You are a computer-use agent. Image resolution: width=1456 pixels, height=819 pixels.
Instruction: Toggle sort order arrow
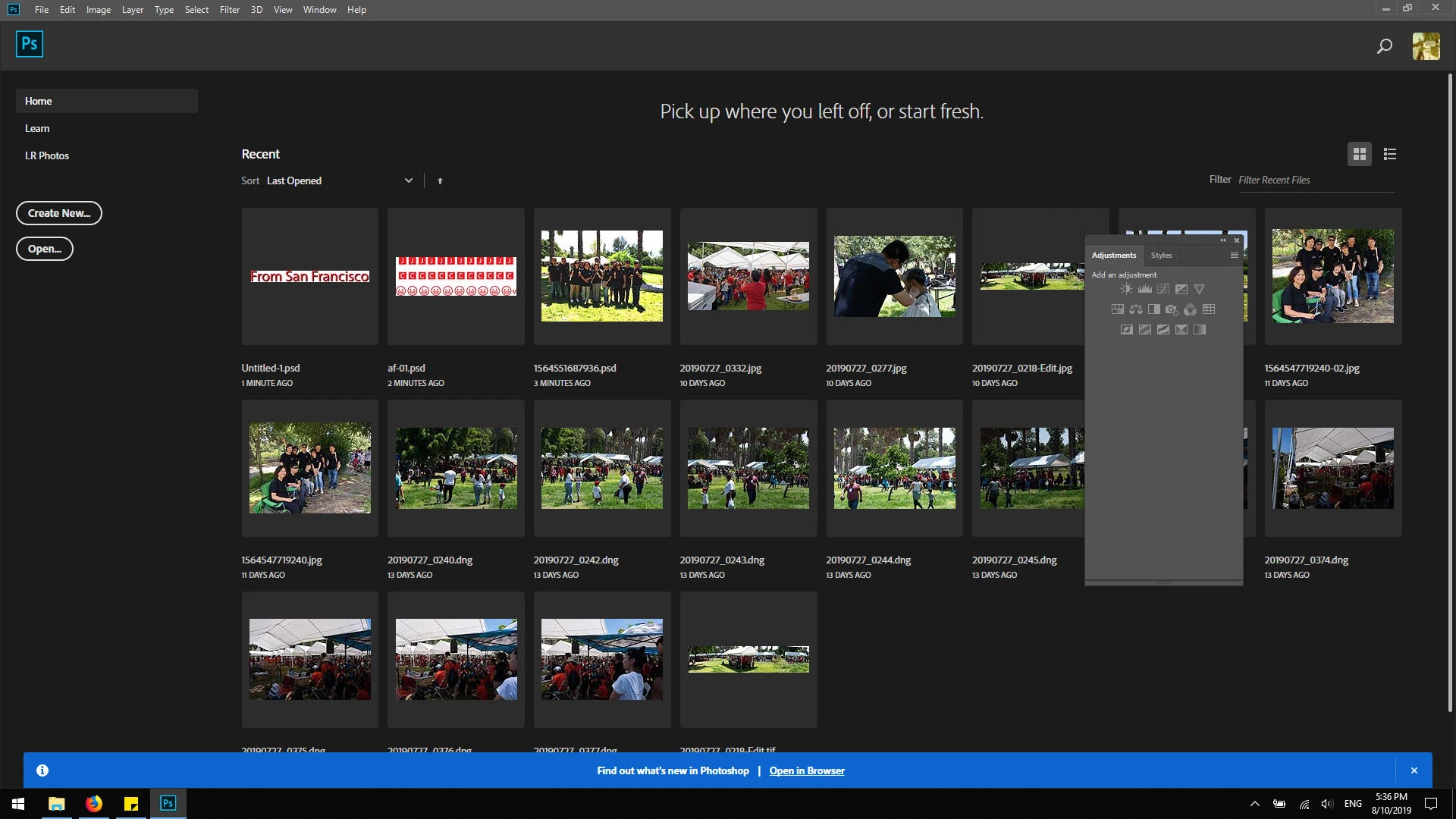tap(440, 181)
